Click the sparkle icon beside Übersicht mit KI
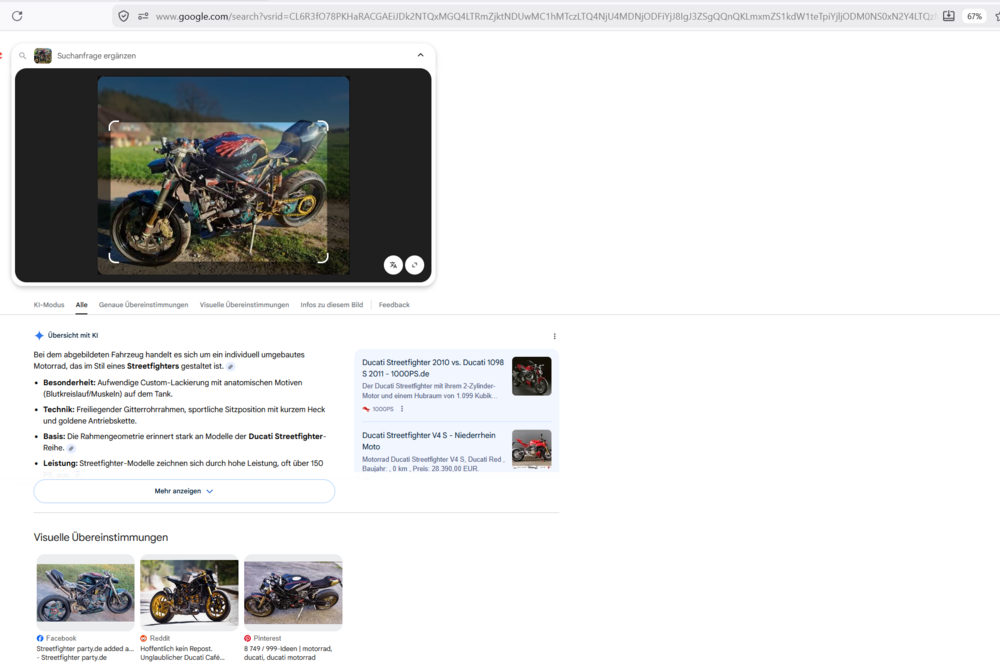The image size is (1000, 666). [39, 336]
